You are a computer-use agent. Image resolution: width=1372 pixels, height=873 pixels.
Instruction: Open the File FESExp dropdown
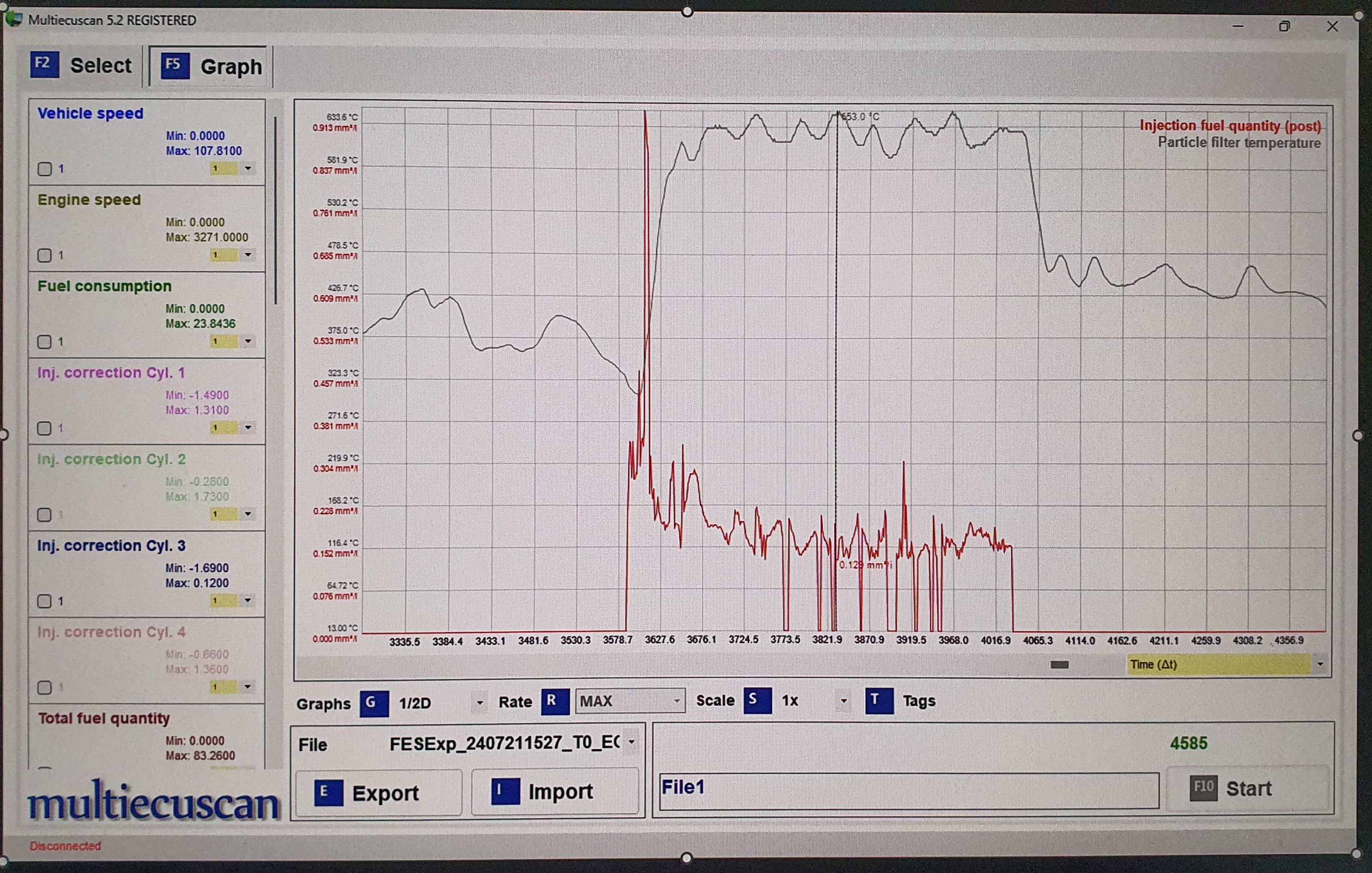[x=631, y=742]
